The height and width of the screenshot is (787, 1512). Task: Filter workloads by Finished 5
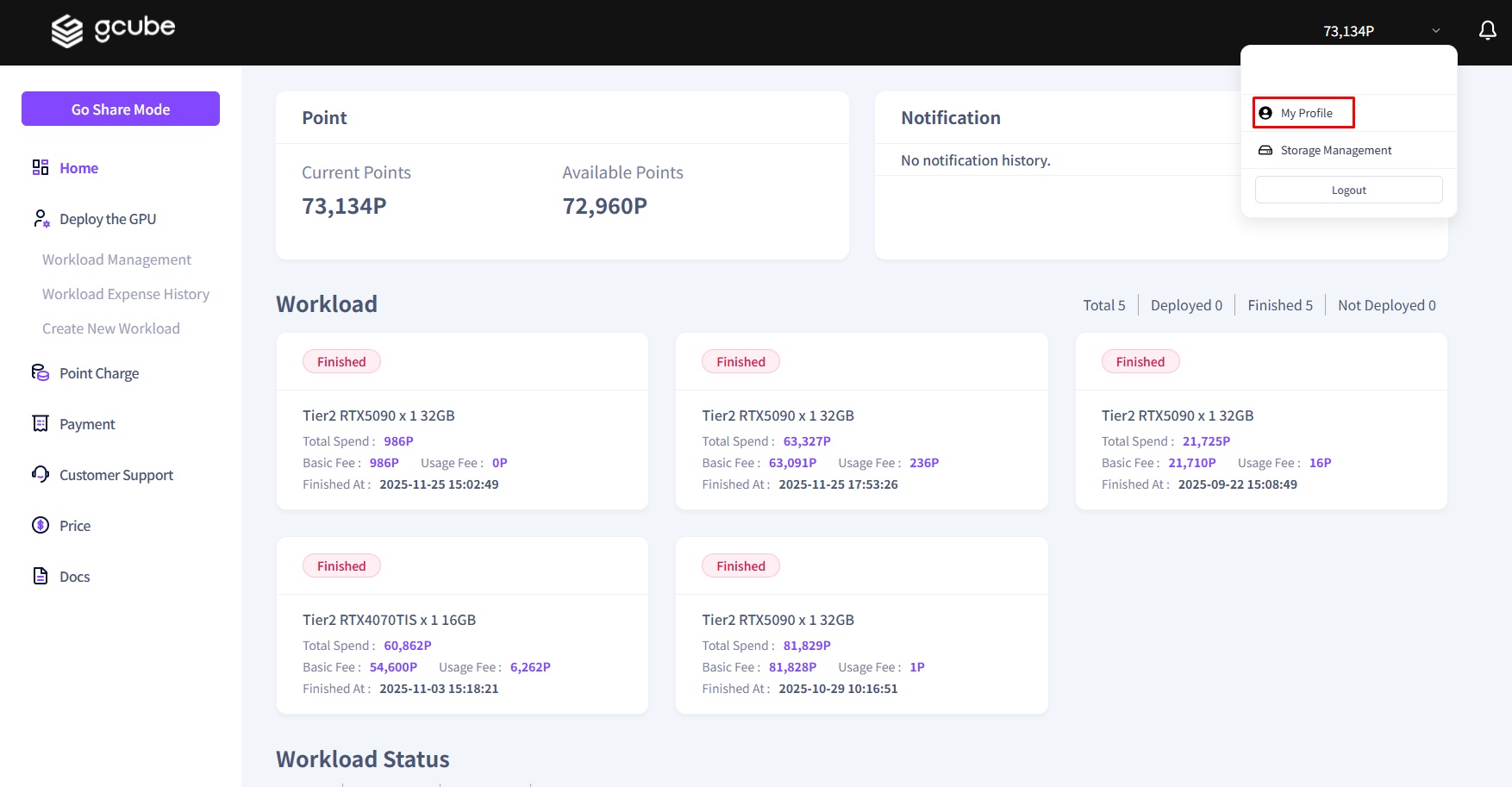pyautogui.click(x=1279, y=305)
